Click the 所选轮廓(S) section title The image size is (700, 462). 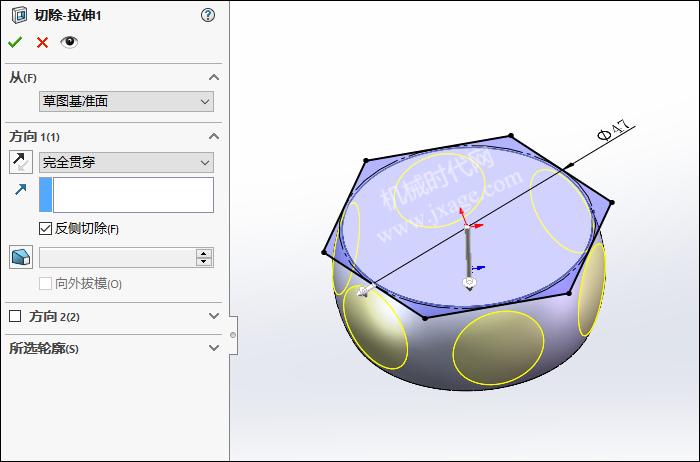point(44,348)
